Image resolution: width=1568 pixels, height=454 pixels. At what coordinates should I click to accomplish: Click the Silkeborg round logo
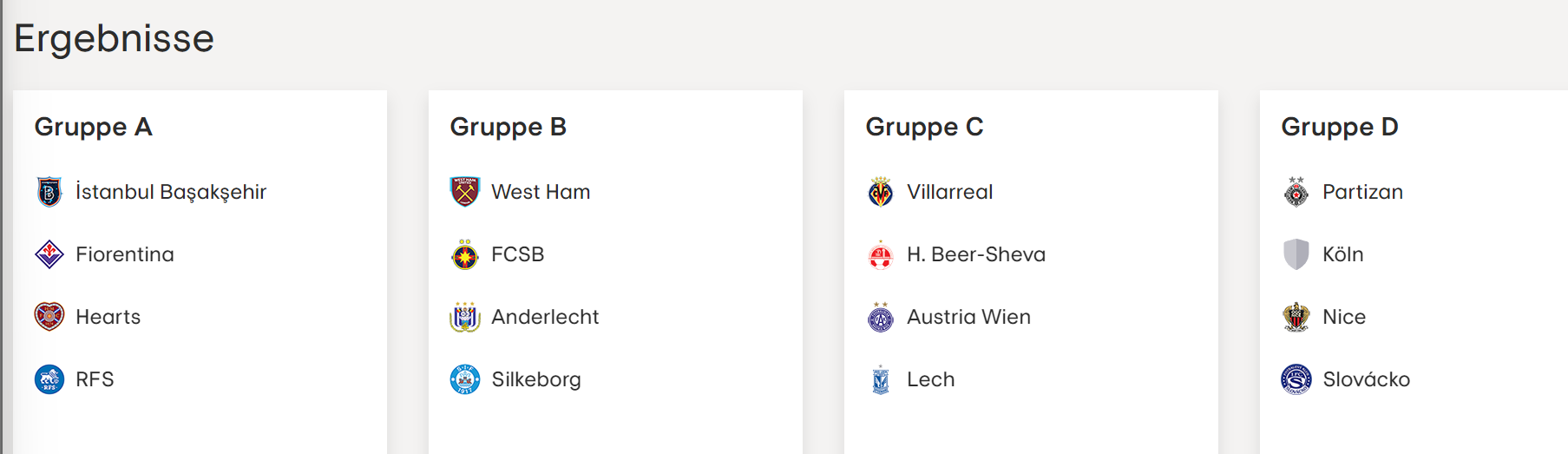click(465, 379)
